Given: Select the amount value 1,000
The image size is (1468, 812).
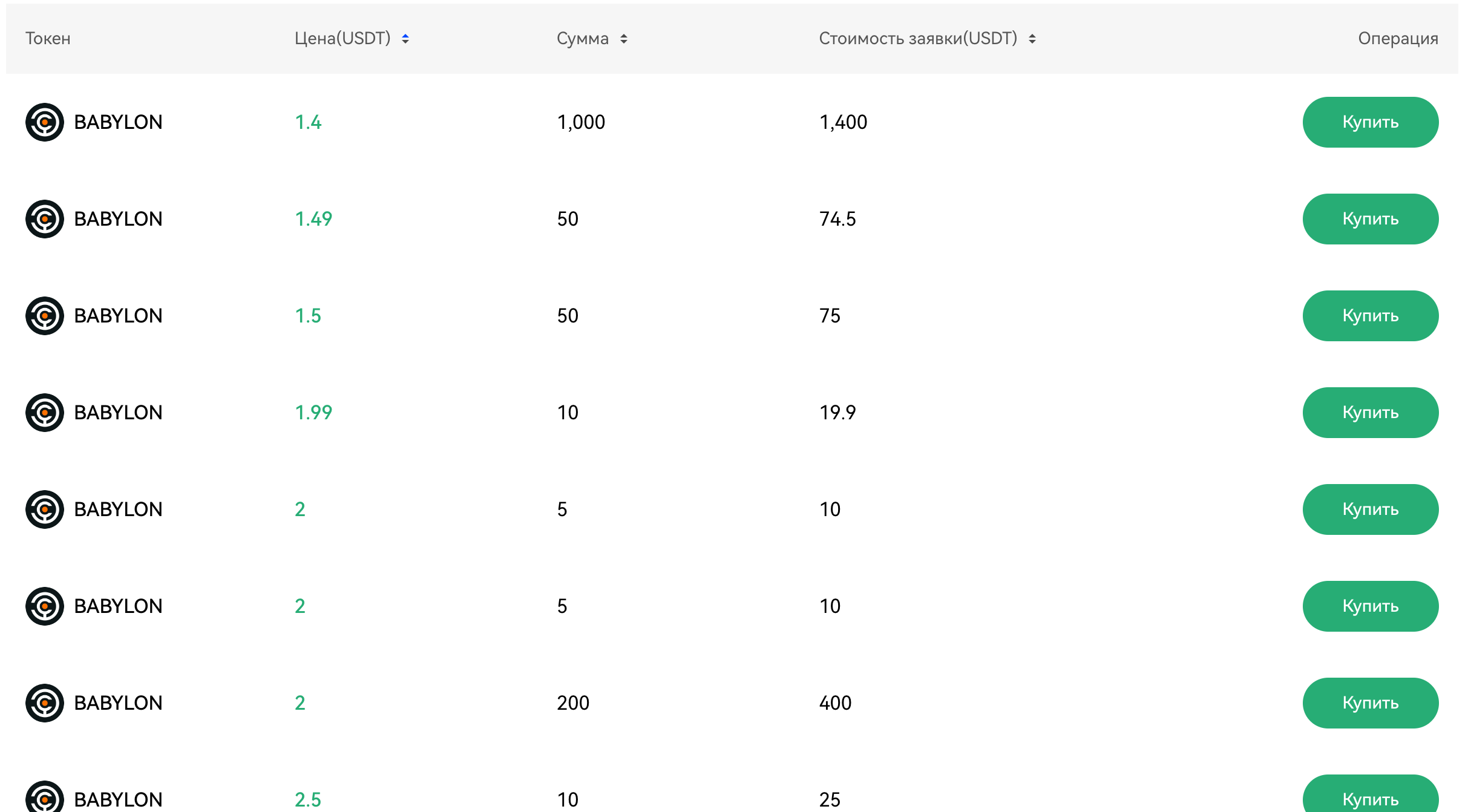Looking at the screenshot, I should click(581, 122).
